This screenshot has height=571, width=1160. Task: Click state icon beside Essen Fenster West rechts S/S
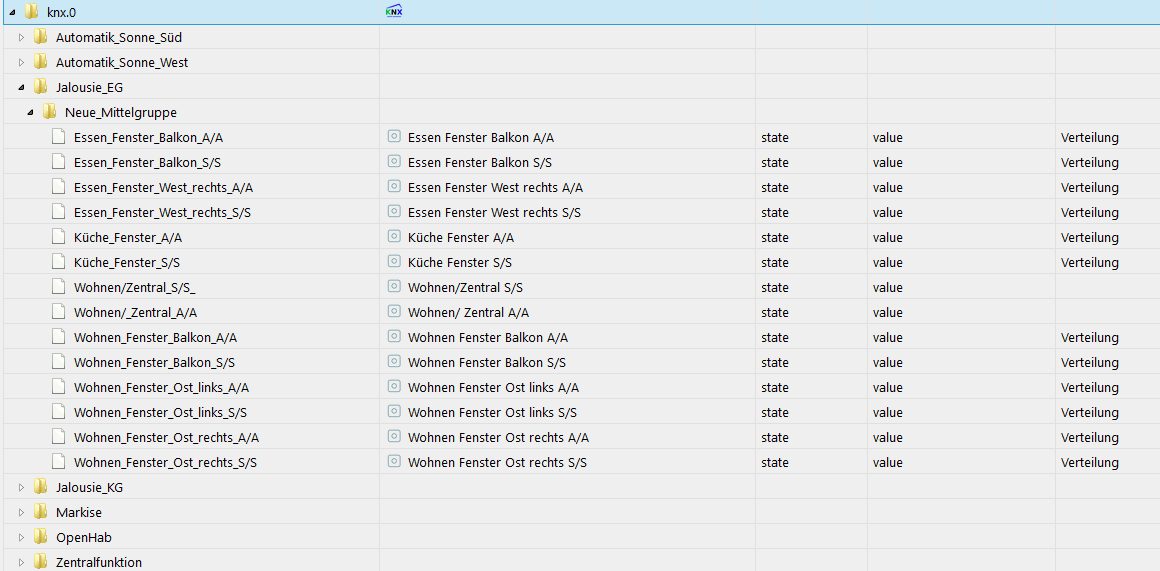[x=394, y=212]
